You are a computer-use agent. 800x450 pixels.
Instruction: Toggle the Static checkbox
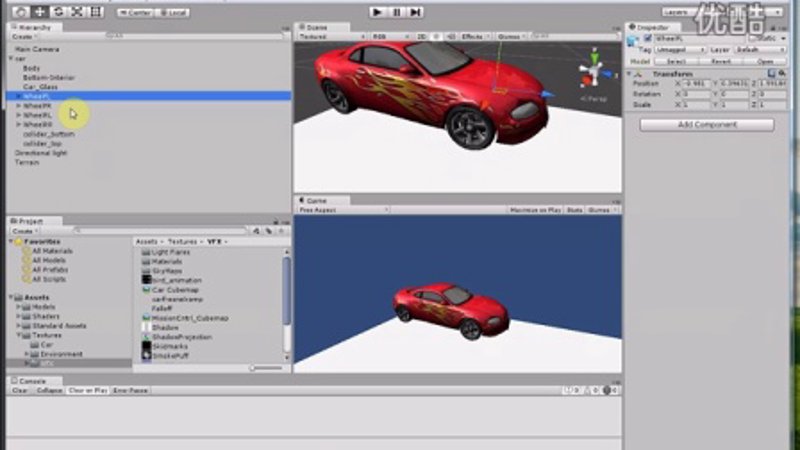pyautogui.click(x=752, y=38)
